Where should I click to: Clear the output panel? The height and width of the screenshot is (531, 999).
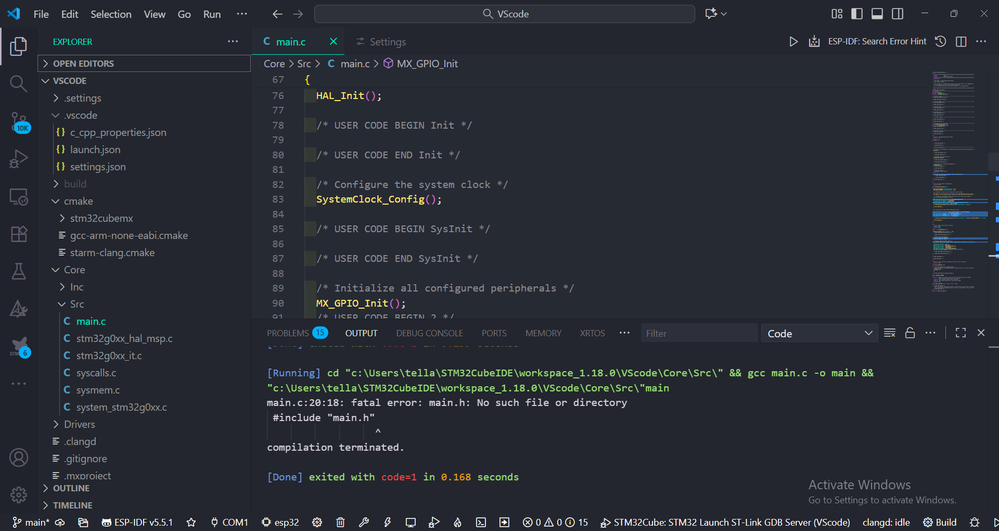click(889, 333)
